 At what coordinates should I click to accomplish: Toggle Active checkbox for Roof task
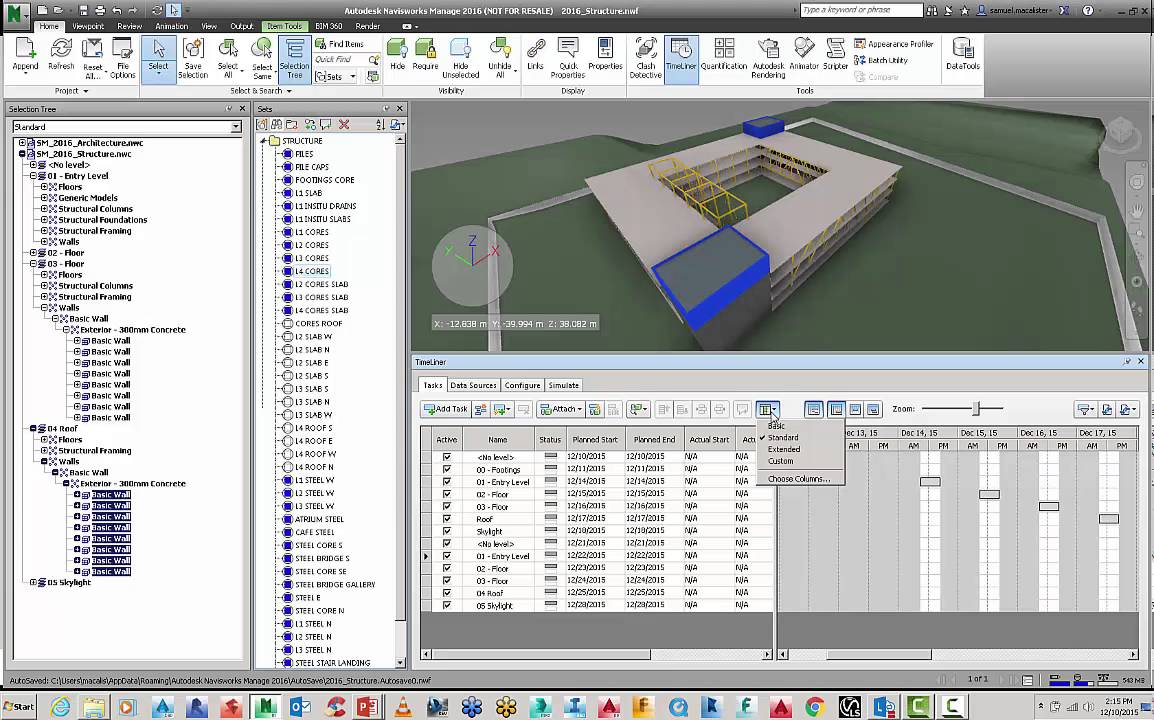point(447,518)
